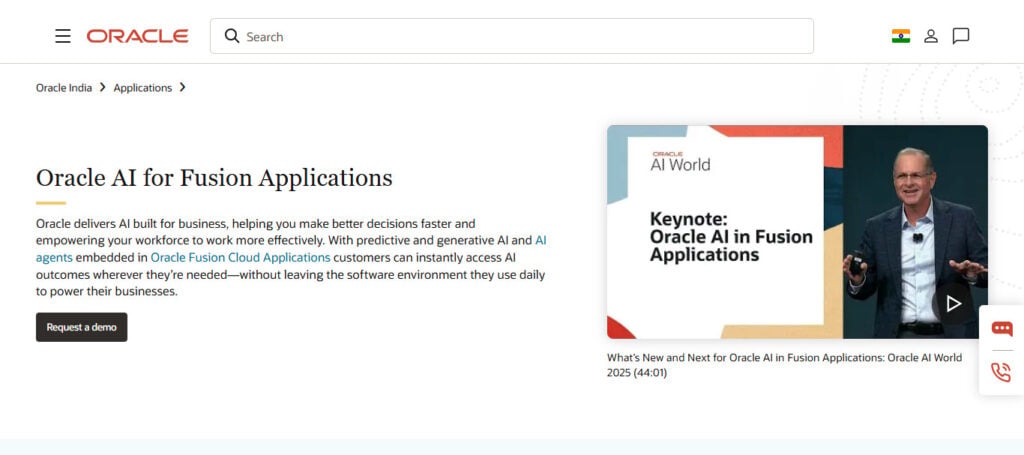Expand the chevron after Applications breadcrumb
The height and width of the screenshot is (455, 1024).
[182, 87]
